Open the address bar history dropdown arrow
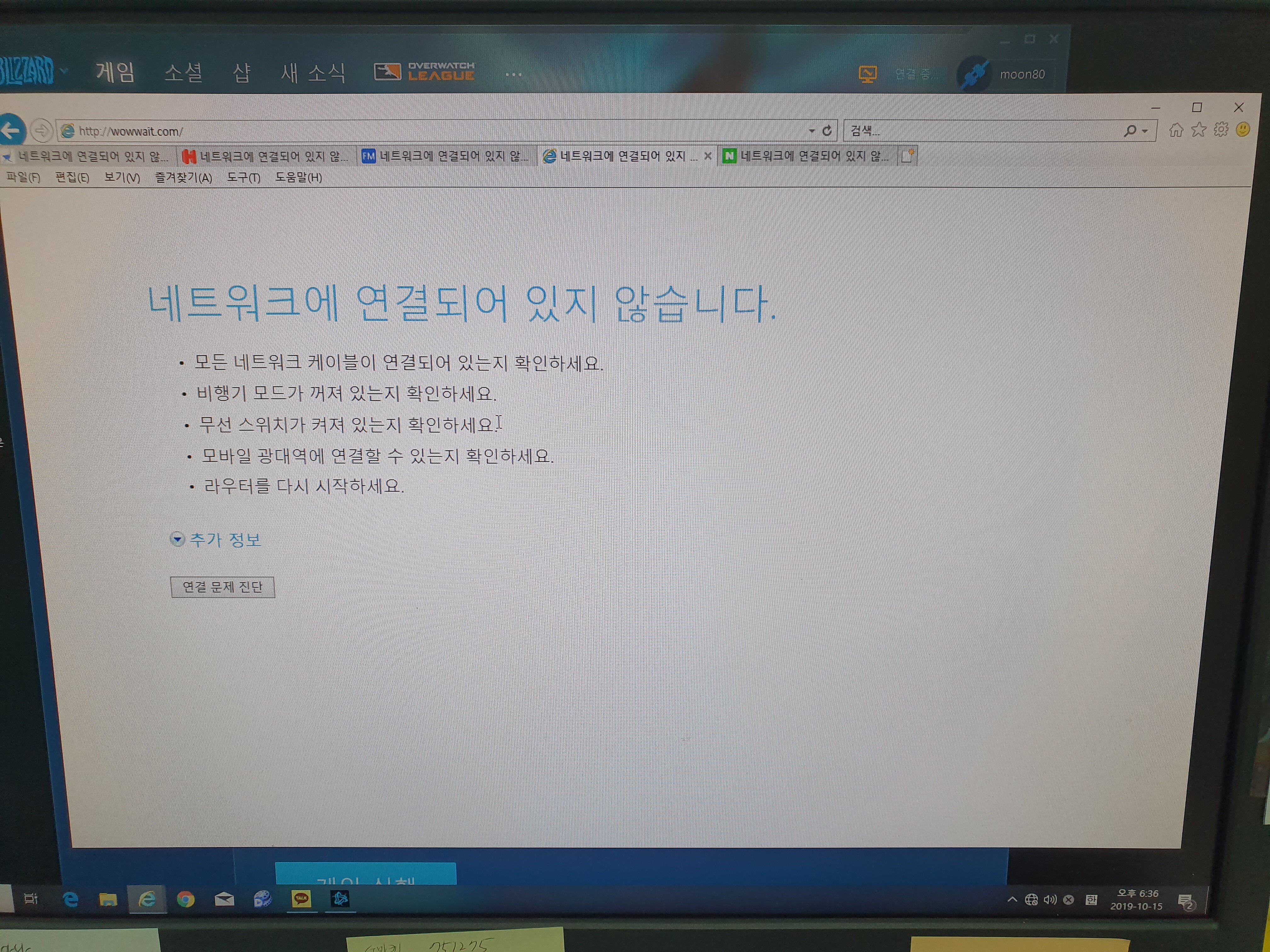 point(812,131)
